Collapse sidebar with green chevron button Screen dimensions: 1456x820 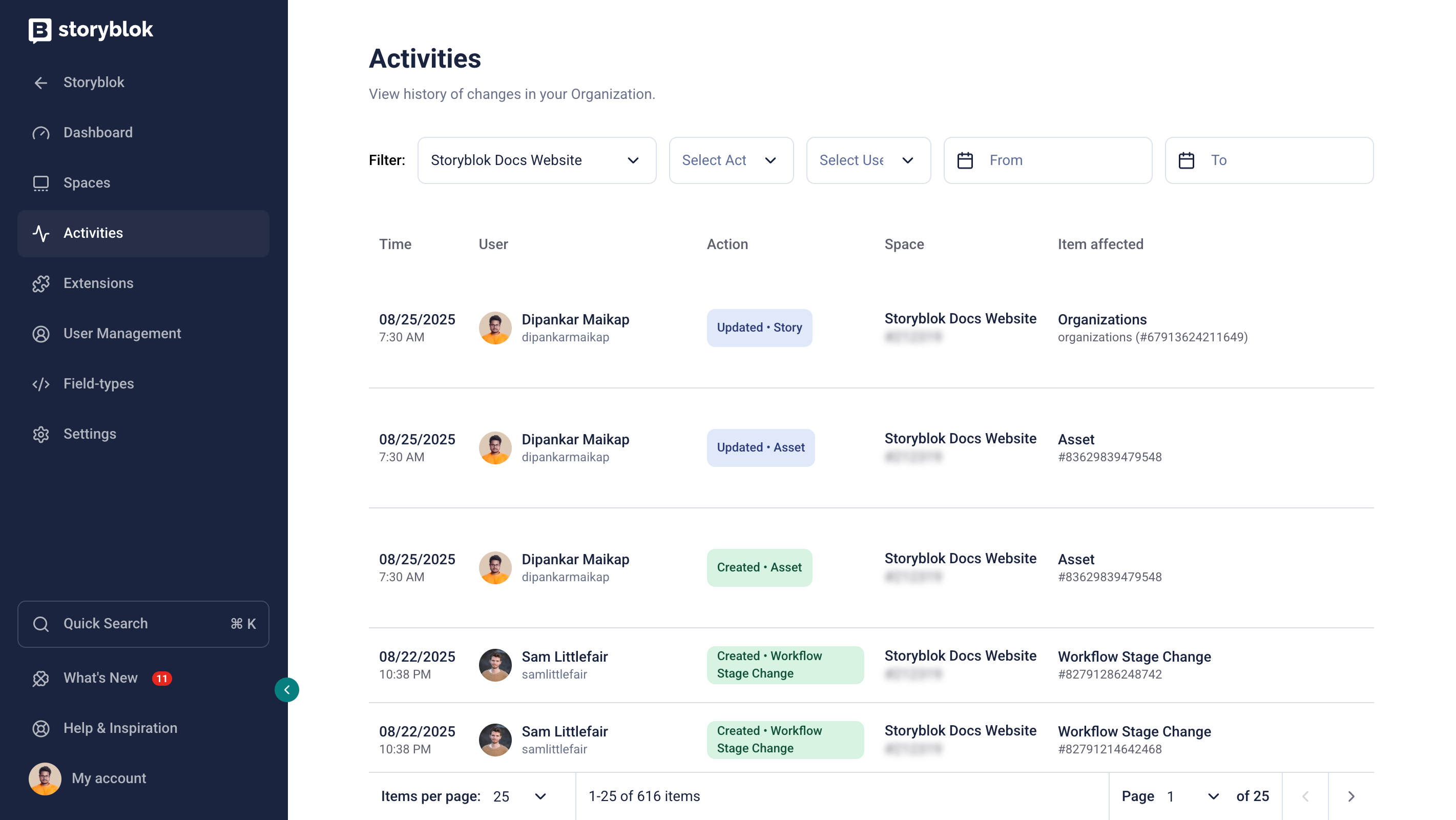tap(286, 689)
